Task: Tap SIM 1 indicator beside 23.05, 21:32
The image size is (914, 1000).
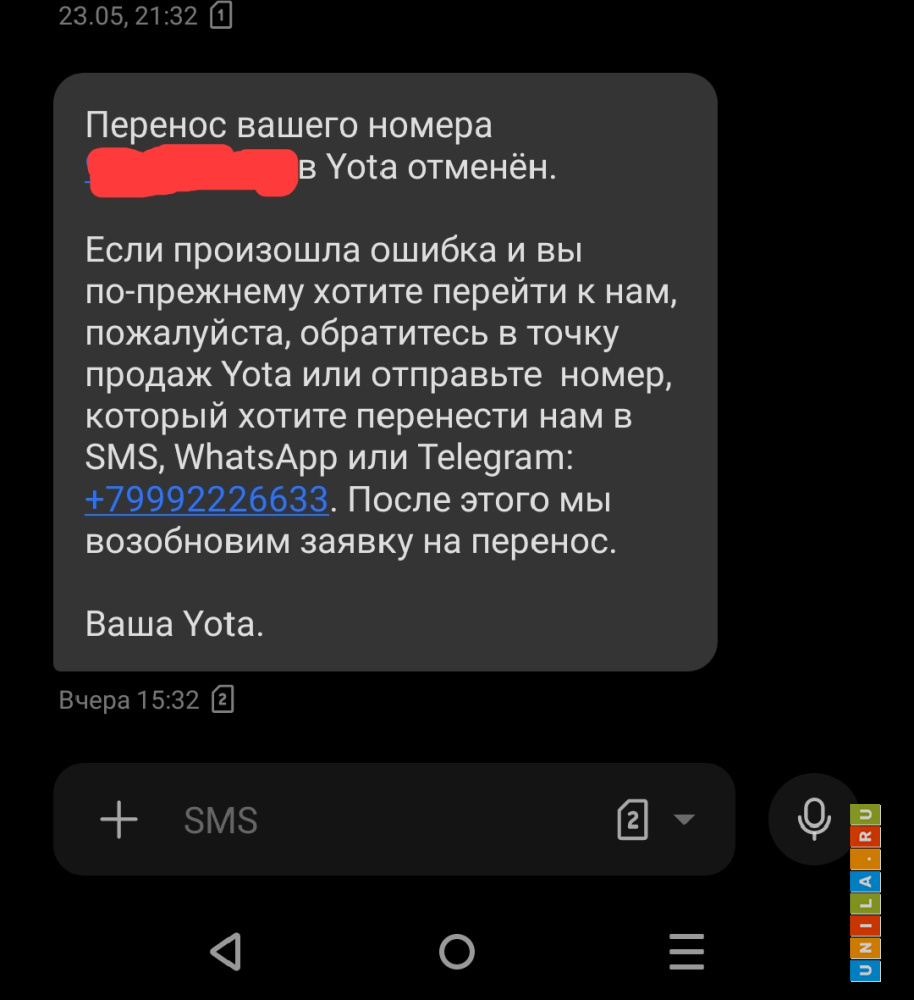Action: (x=221, y=15)
